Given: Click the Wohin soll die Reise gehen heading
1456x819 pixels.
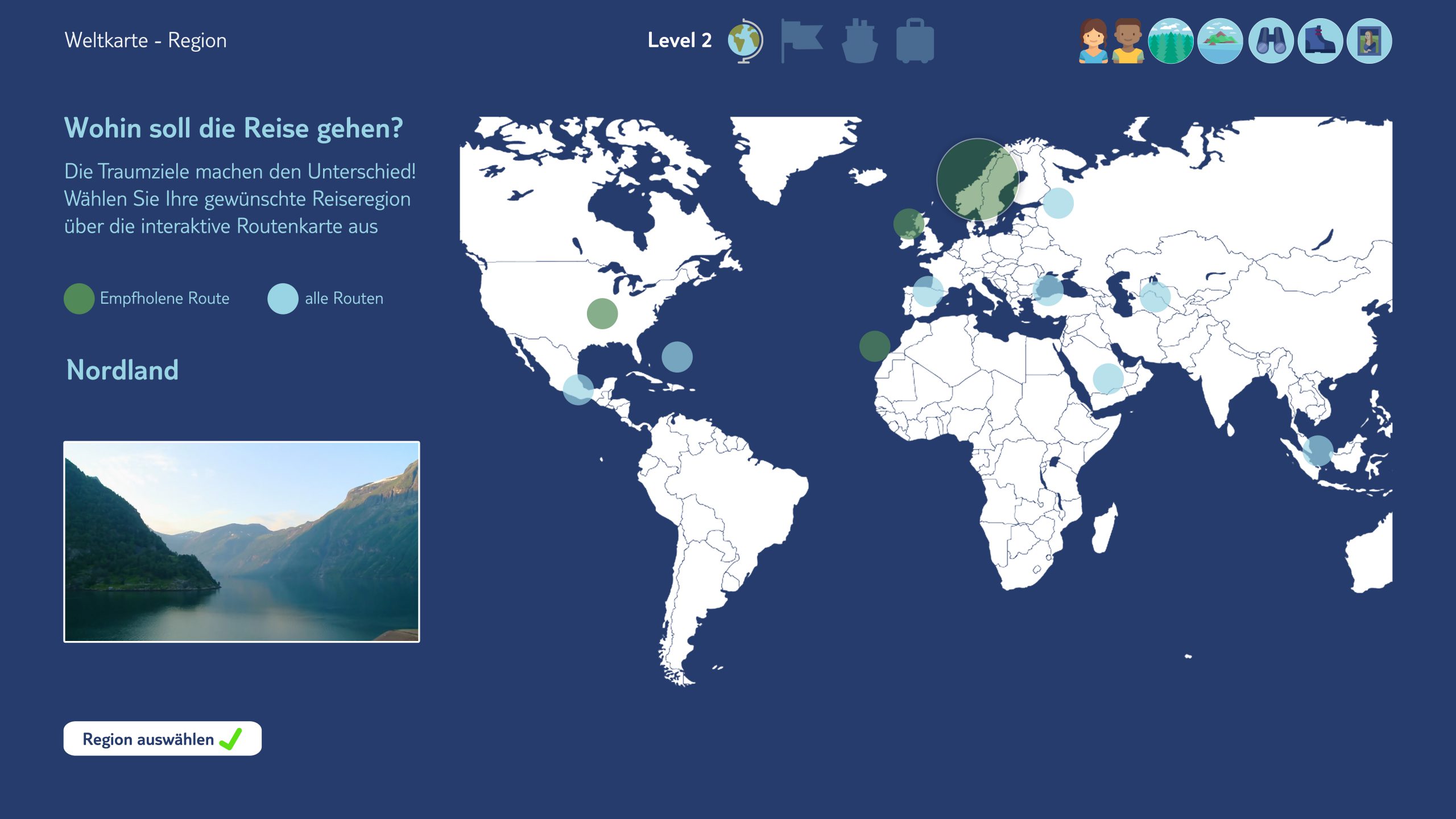Looking at the screenshot, I should [234, 129].
